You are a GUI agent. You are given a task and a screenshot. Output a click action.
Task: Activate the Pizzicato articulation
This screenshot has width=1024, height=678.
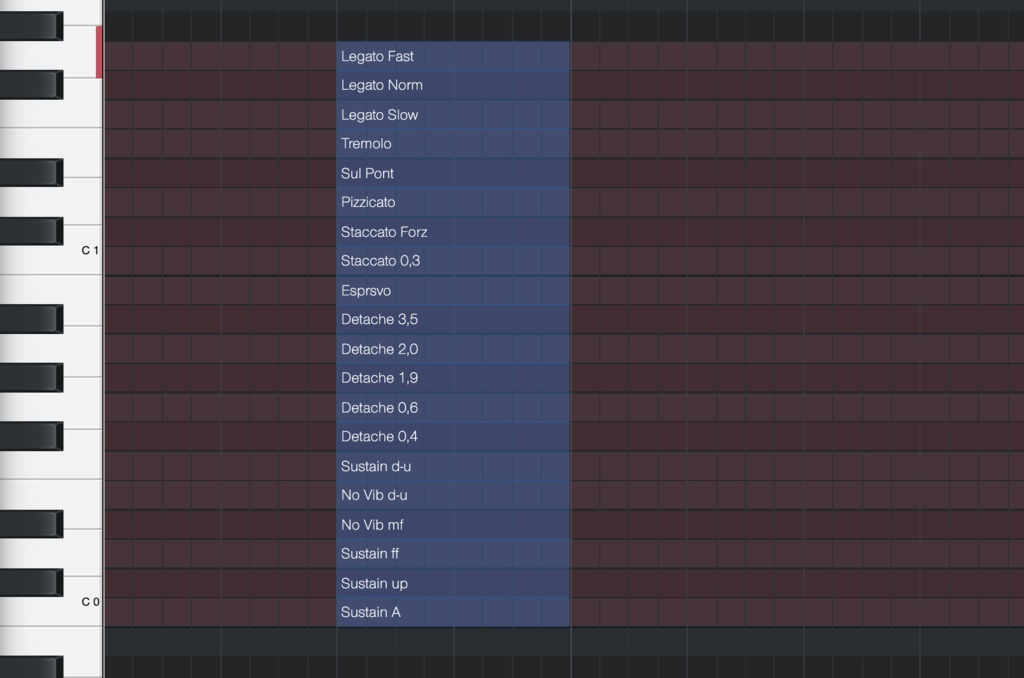click(450, 202)
